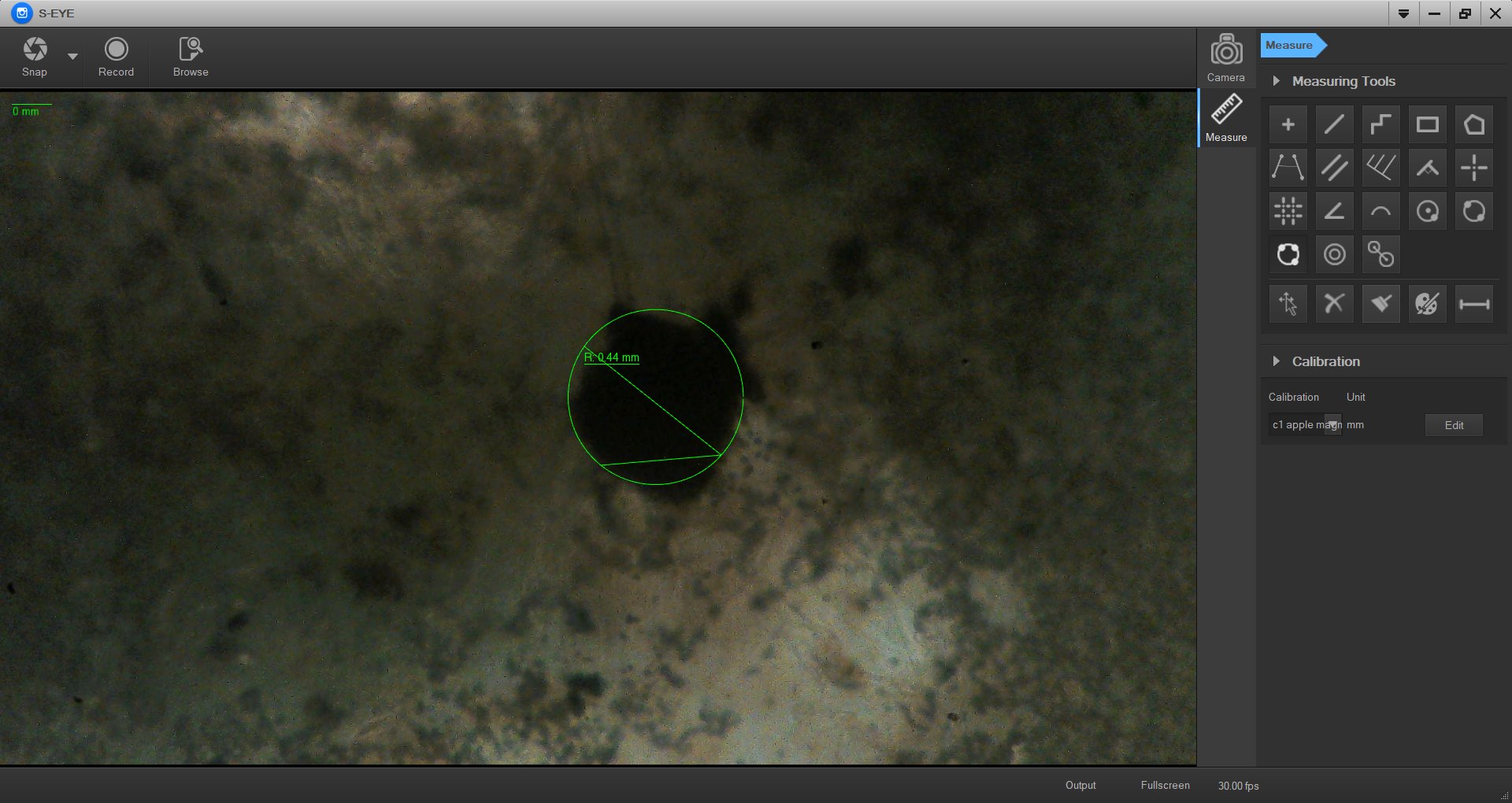Enter Fullscreen view
This screenshot has height=803, width=1512.
[1165, 786]
